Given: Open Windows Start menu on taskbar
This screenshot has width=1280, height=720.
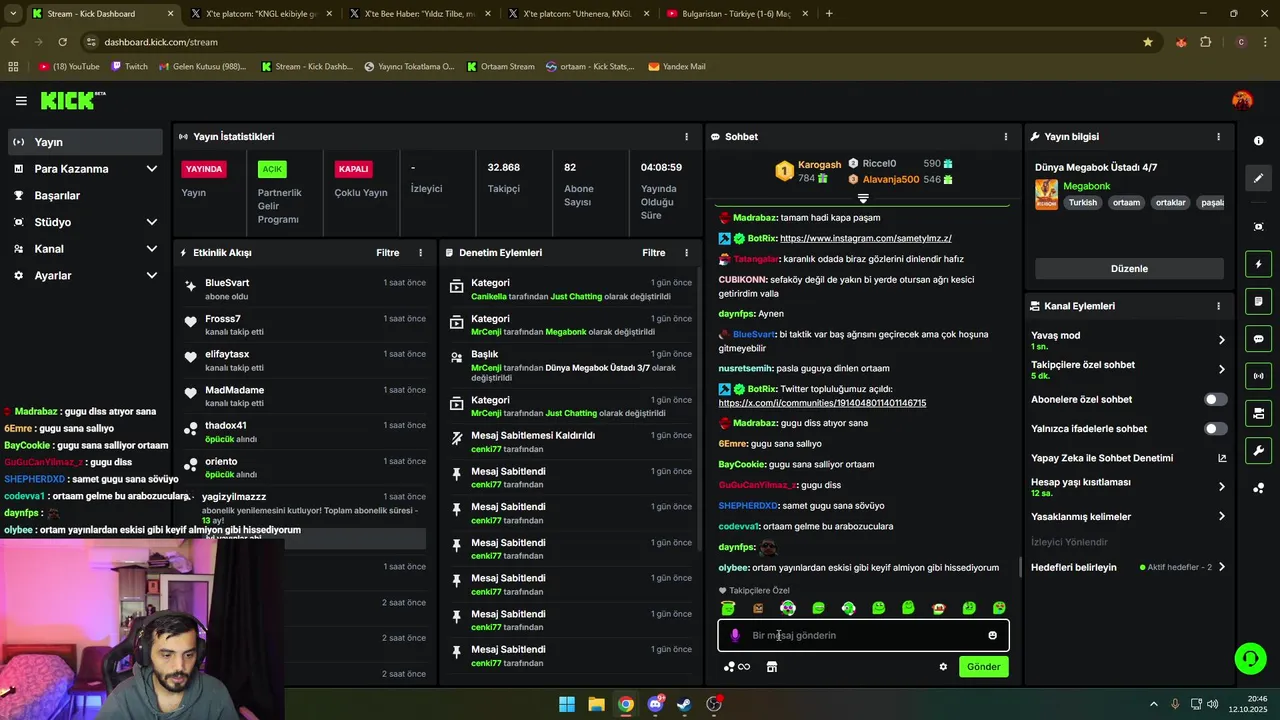Looking at the screenshot, I should 567,704.
